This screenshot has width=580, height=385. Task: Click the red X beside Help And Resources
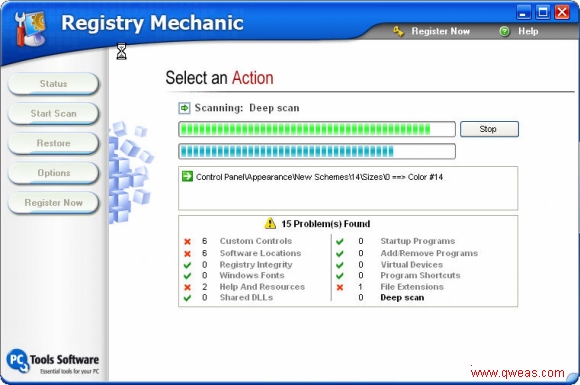tap(188, 287)
